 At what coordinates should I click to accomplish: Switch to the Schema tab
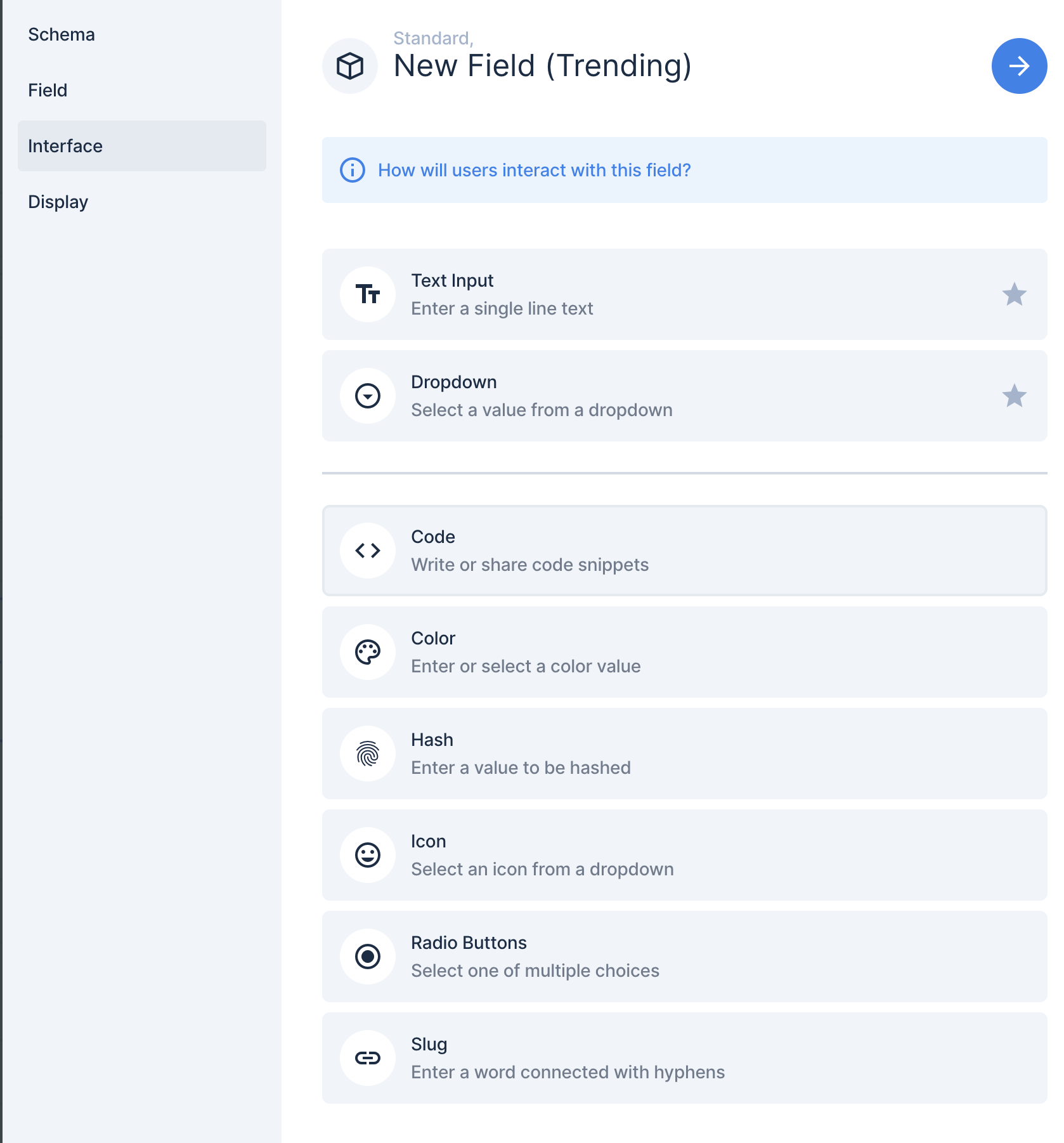pyautogui.click(x=62, y=34)
